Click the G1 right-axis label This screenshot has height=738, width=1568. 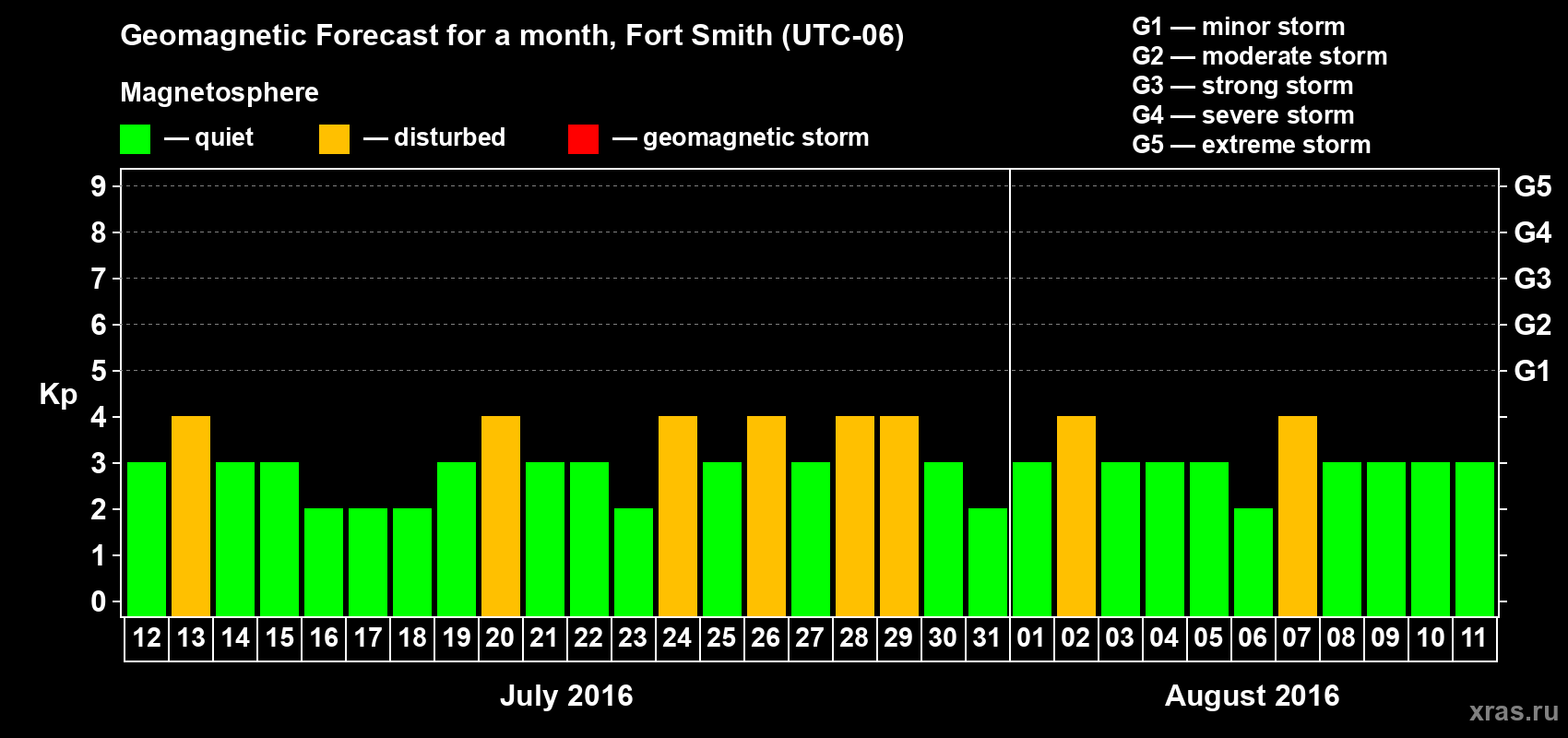pyautogui.click(x=1533, y=371)
